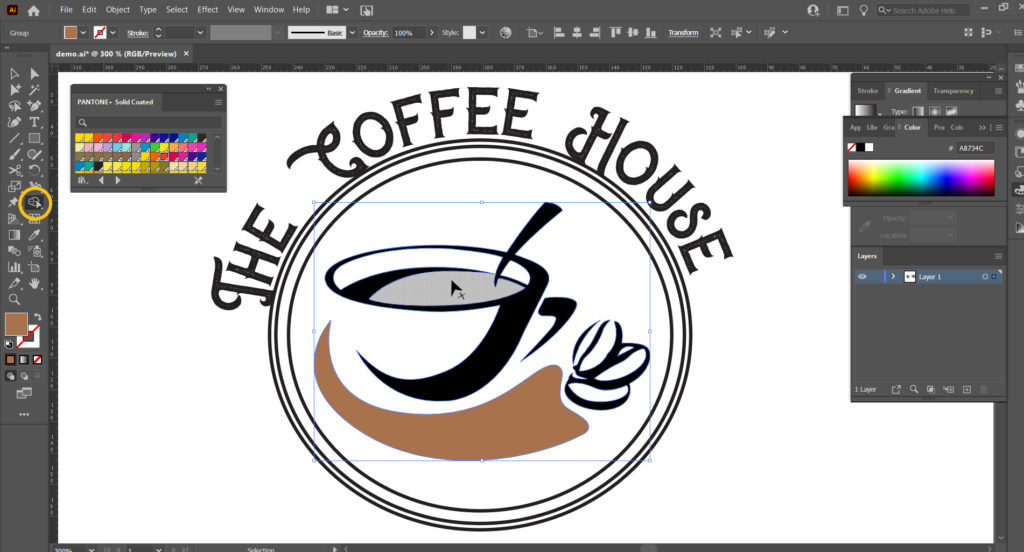Hide Layer 1 using the eye icon
Viewport: 1024px width, 552px height.
[x=862, y=276]
